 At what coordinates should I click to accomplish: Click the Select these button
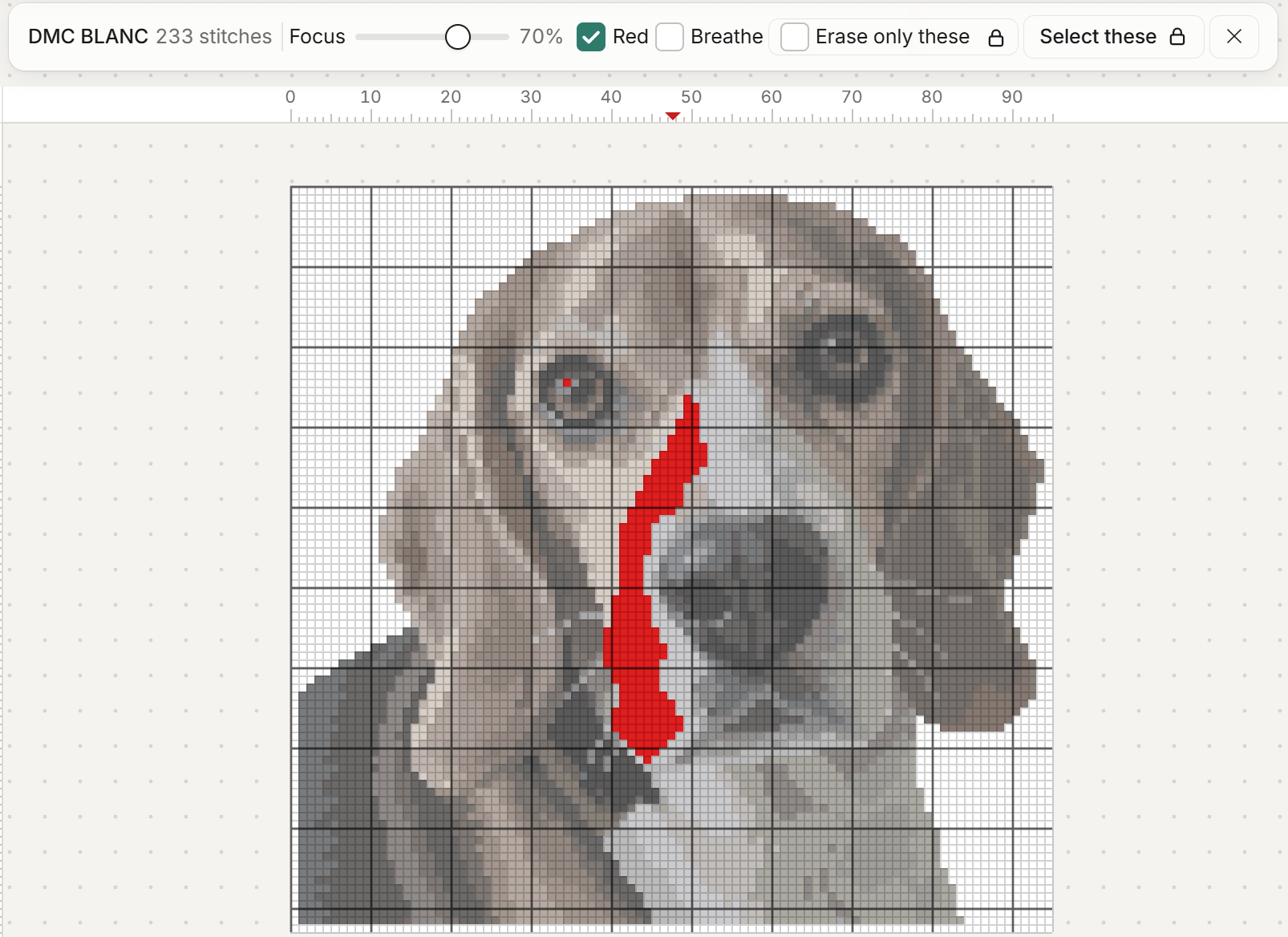click(1113, 37)
